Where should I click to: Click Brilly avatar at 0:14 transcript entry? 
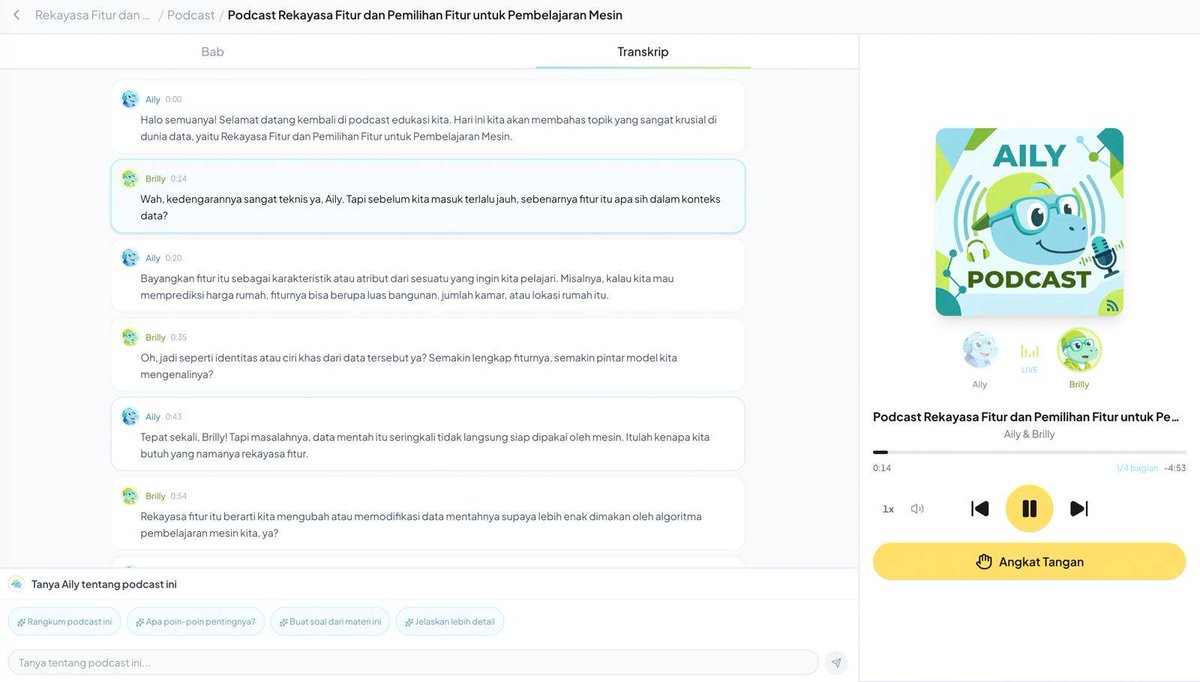pyautogui.click(x=130, y=178)
